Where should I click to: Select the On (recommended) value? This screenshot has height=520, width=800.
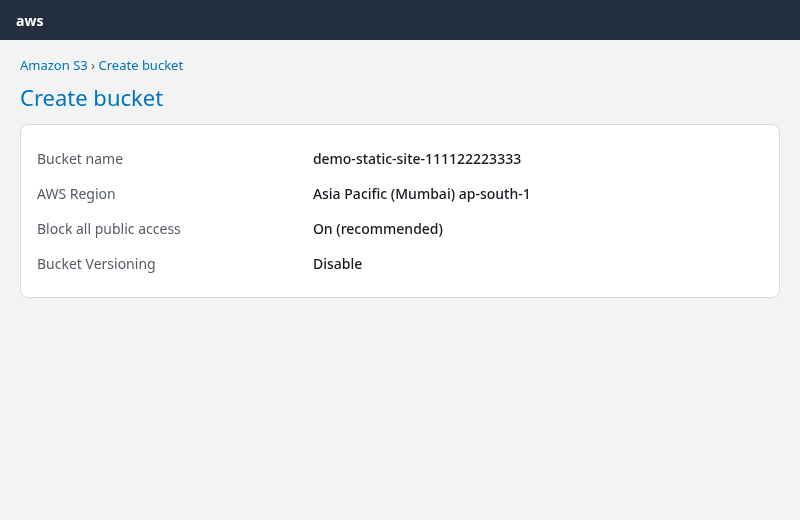click(378, 229)
